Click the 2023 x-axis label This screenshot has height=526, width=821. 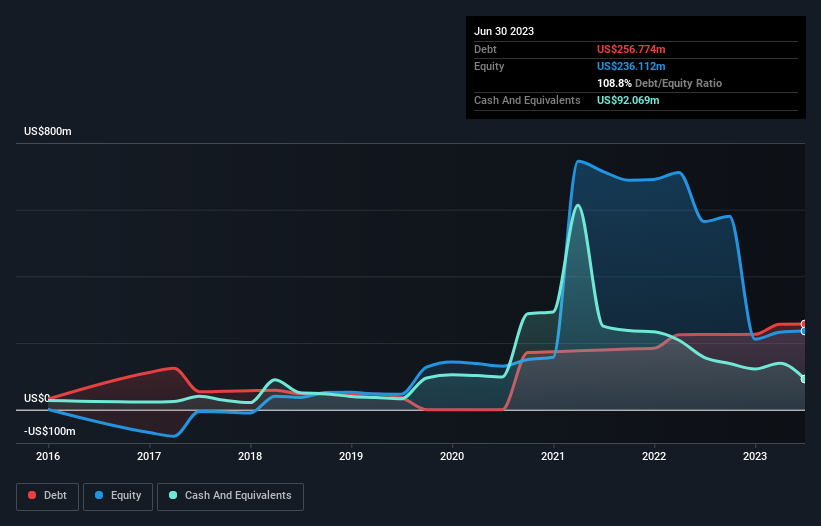(x=755, y=456)
